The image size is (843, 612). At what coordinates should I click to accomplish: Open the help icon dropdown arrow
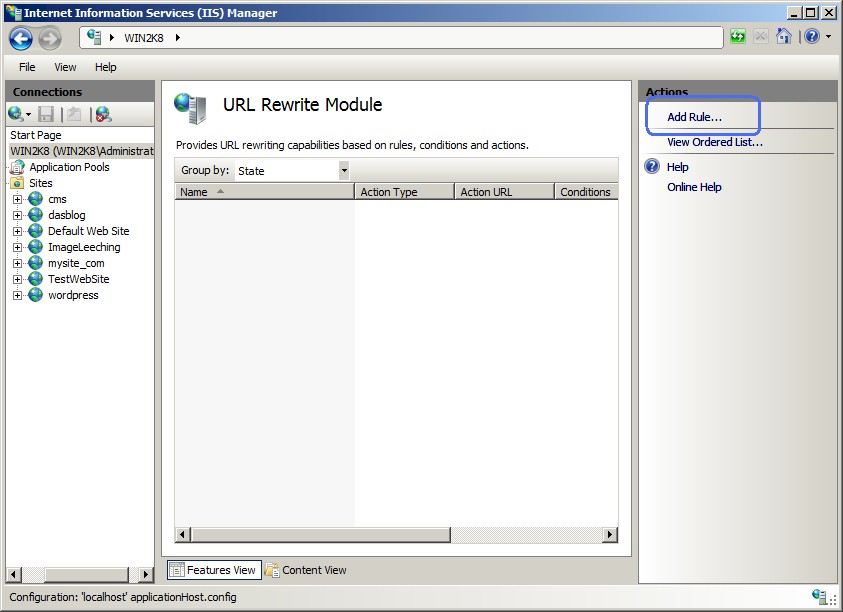tap(828, 37)
